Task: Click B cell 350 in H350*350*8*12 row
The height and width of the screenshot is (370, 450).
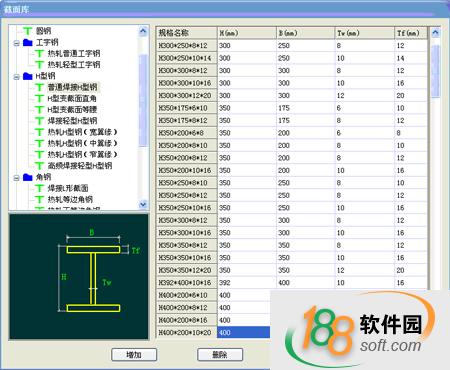Action: 306,245
